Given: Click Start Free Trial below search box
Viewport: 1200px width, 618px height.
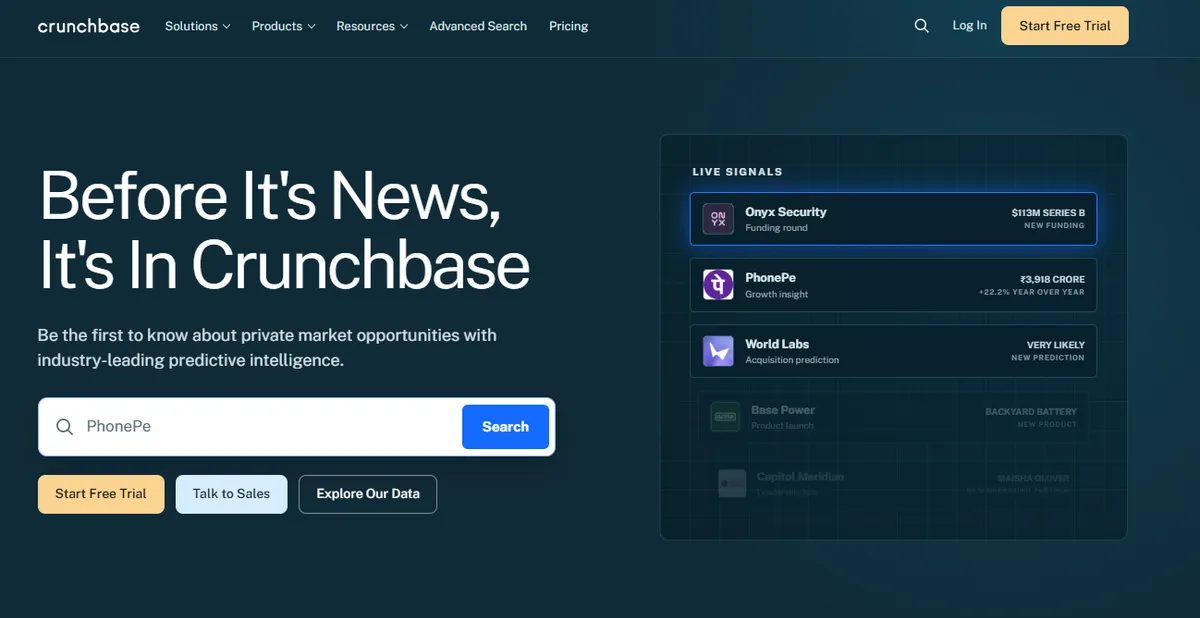Looking at the screenshot, I should pyautogui.click(x=101, y=494).
